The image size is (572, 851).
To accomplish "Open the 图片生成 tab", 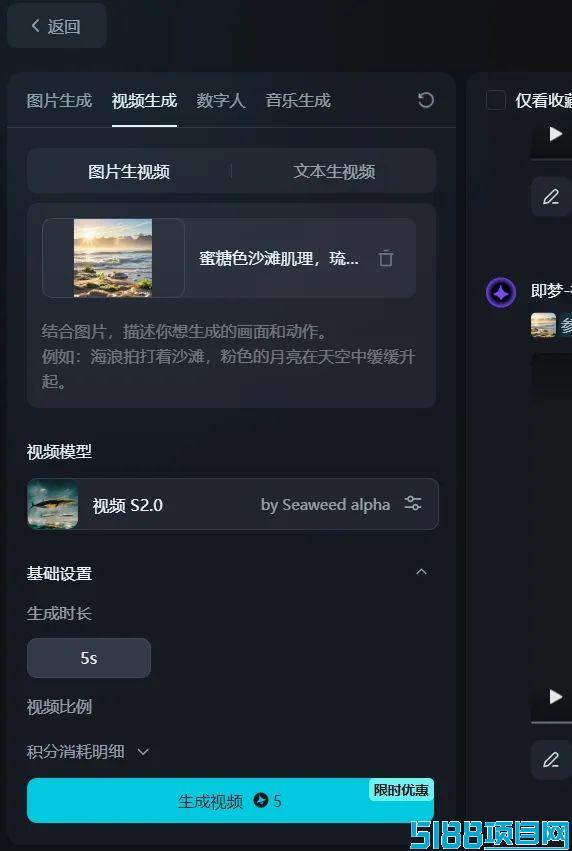I will point(59,100).
